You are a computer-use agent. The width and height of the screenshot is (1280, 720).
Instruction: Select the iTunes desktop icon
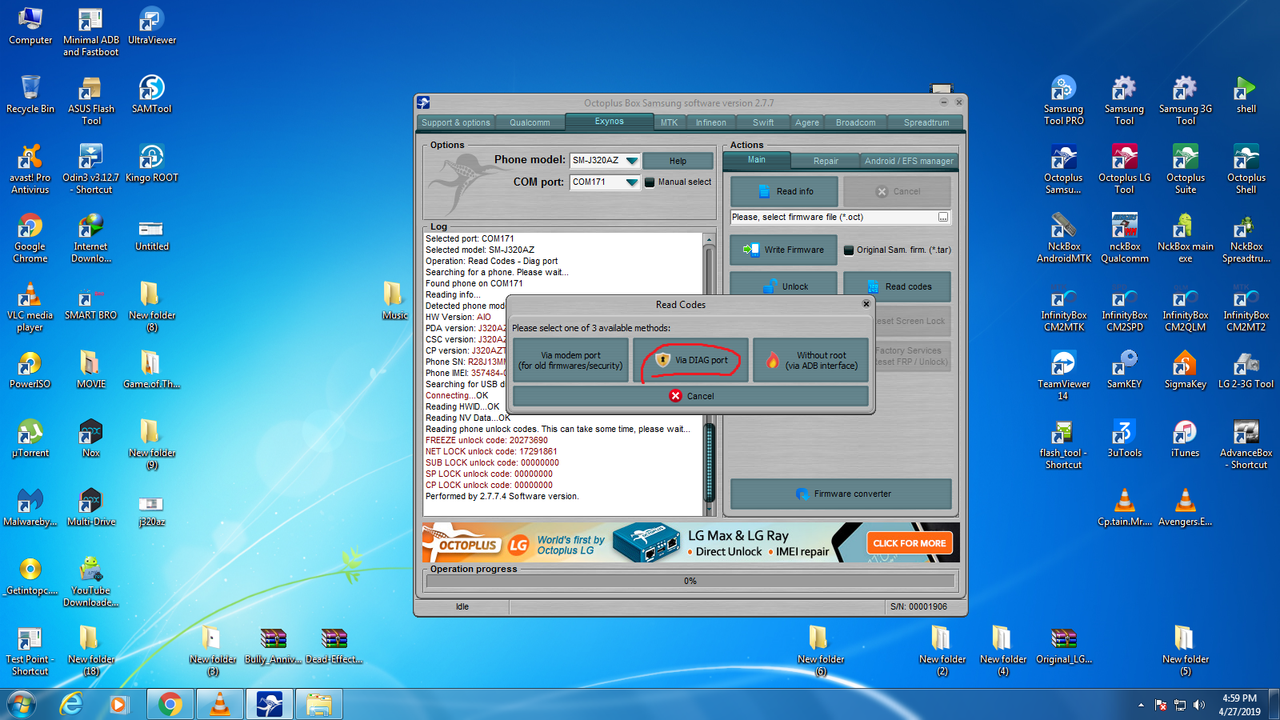tap(1185, 438)
